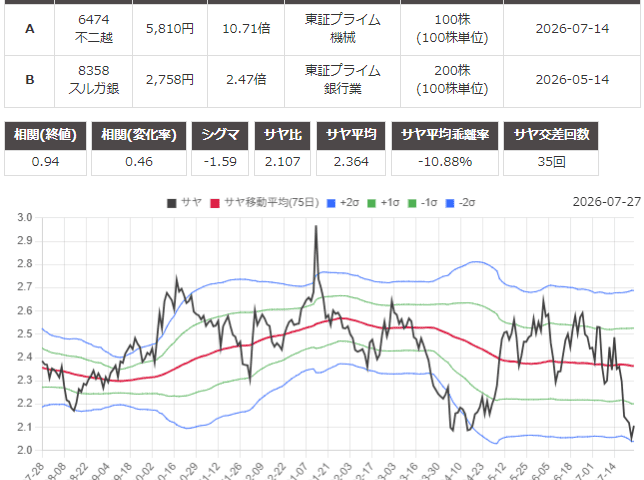644x480 pixels.
Task: Click the spread ratio value 2.107
Action: (283, 162)
